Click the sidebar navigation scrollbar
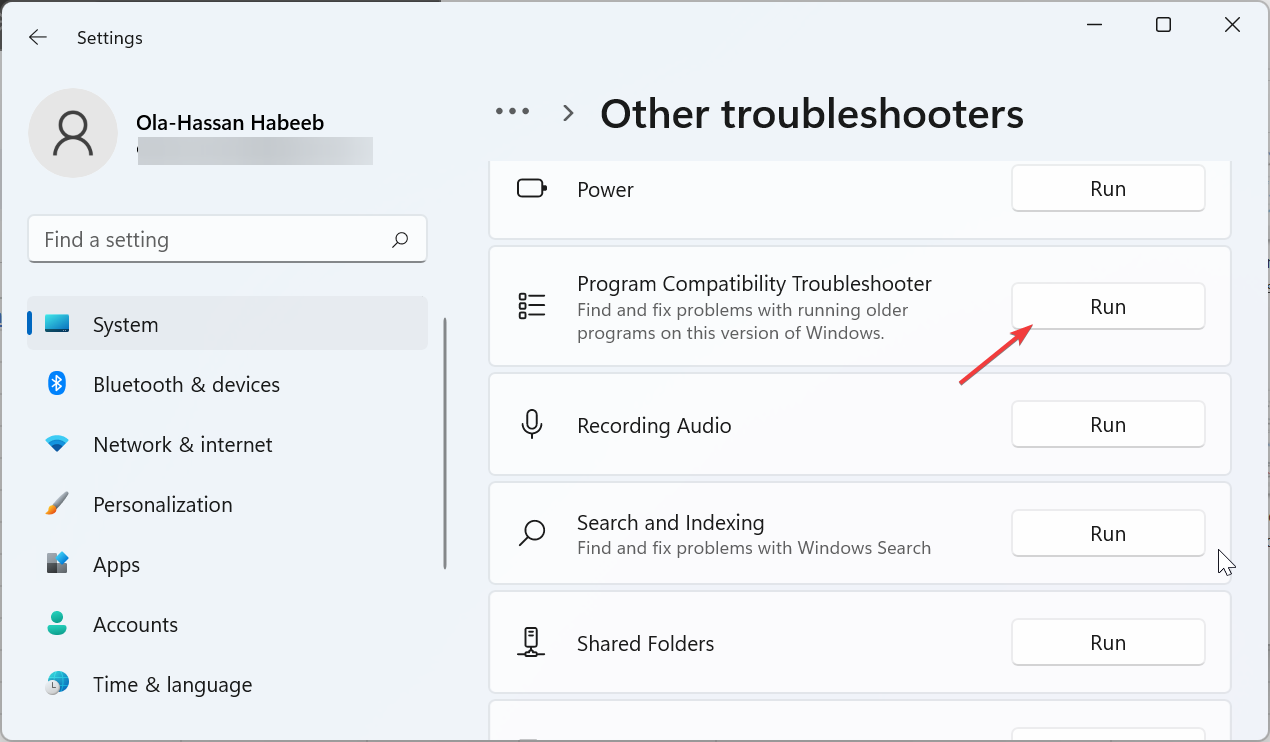Viewport: 1270px width, 742px height. click(x=445, y=444)
